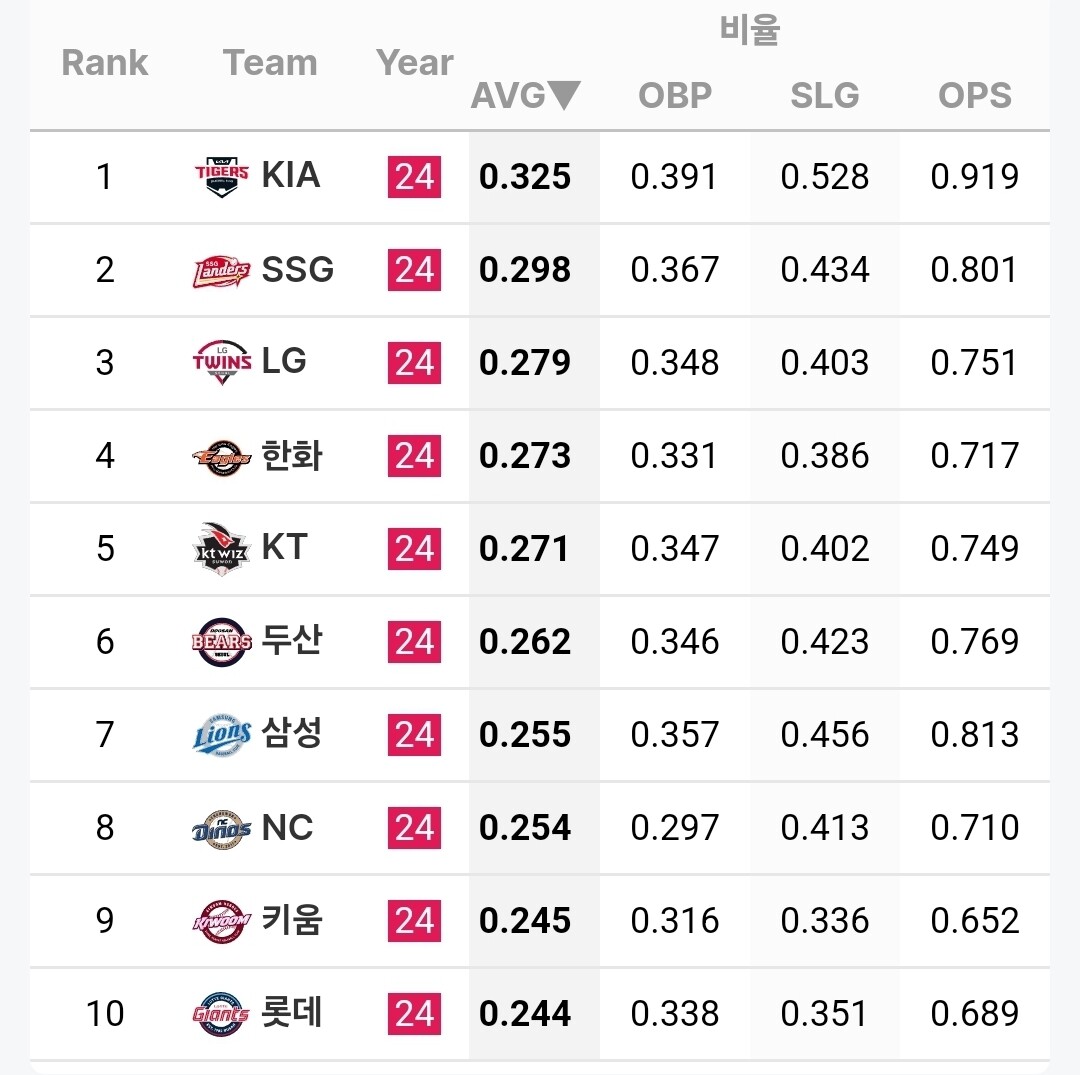This screenshot has height=1075, width=1080.
Task: Sort the table by SLG column
Action: pyautogui.click(x=825, y=96)
